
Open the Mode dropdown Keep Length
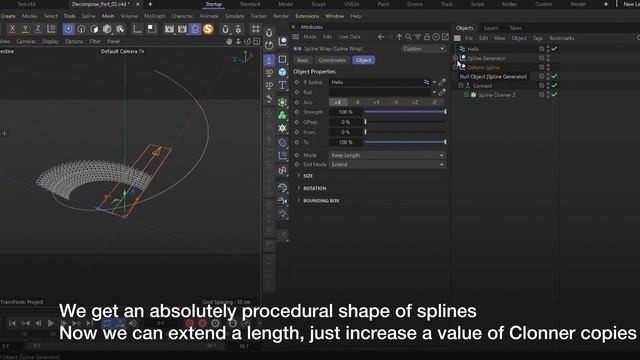tap(387, 155)
